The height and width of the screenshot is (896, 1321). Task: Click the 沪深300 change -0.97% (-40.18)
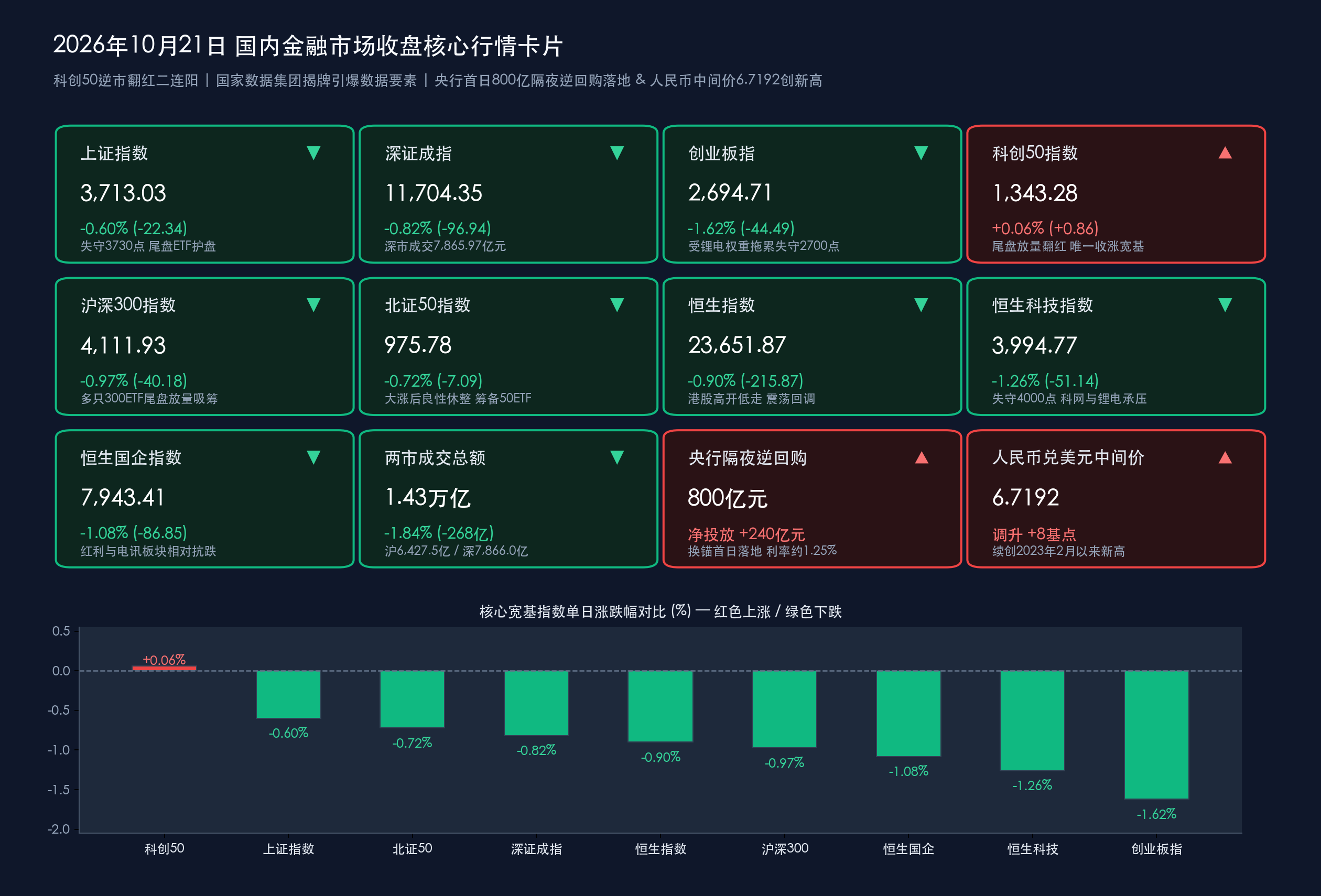(x=134, y=381)
